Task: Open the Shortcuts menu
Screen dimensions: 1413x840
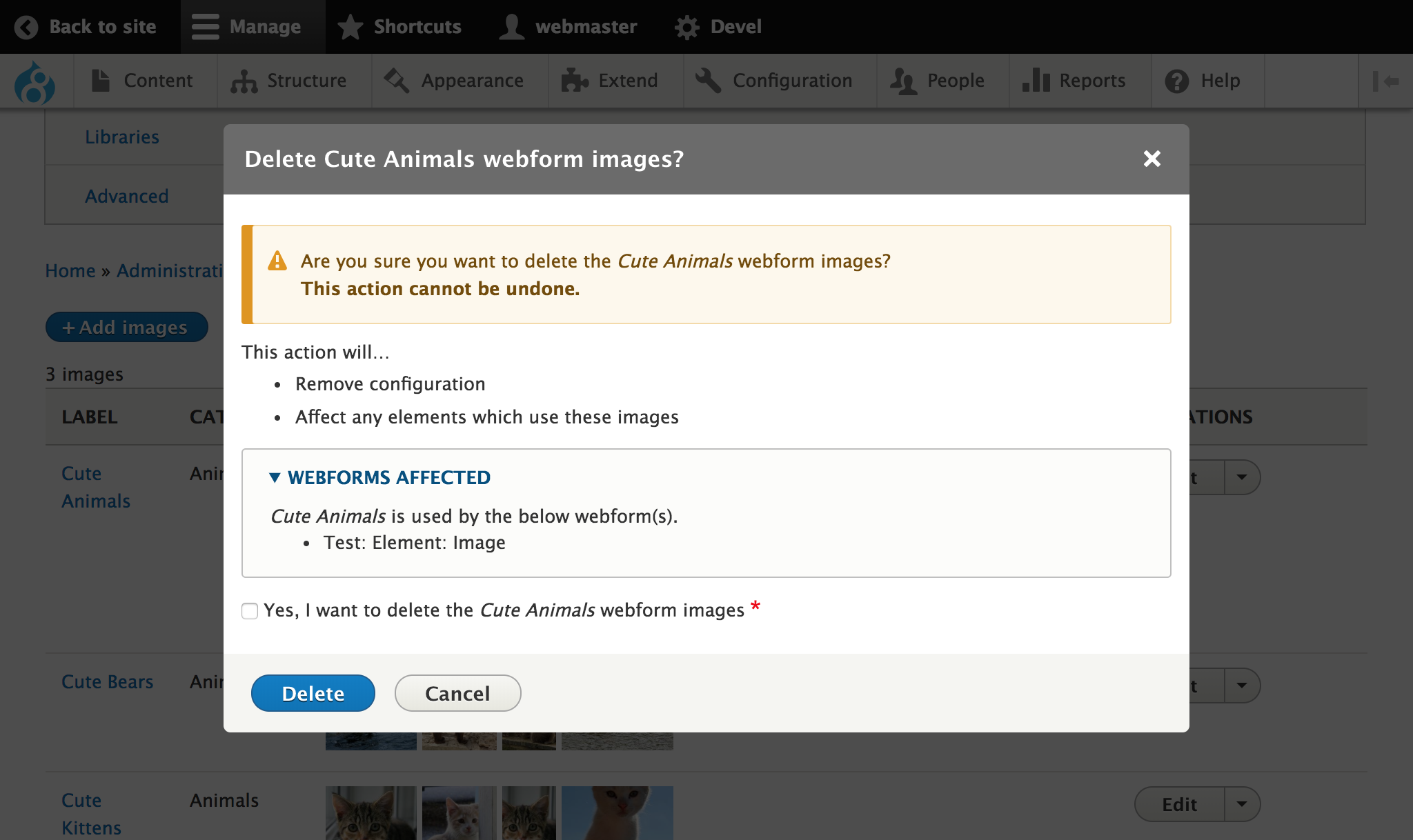Action: tap(400, 26)
